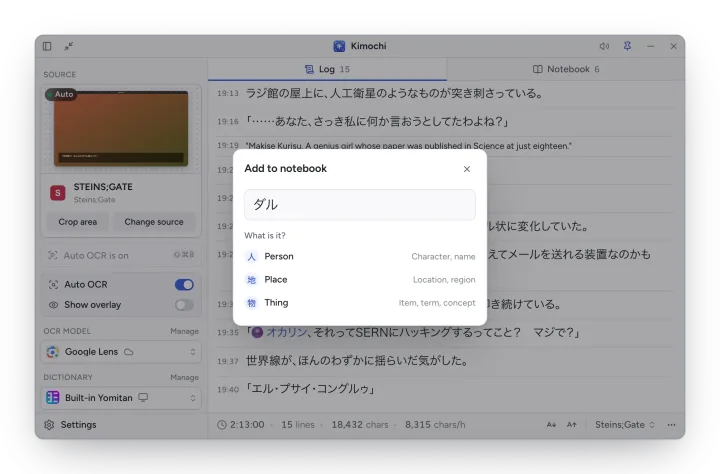The height and width of the screenshot is (474, 720).
Task: Turn off the Auto OCR switch
Action: point(184,285)
